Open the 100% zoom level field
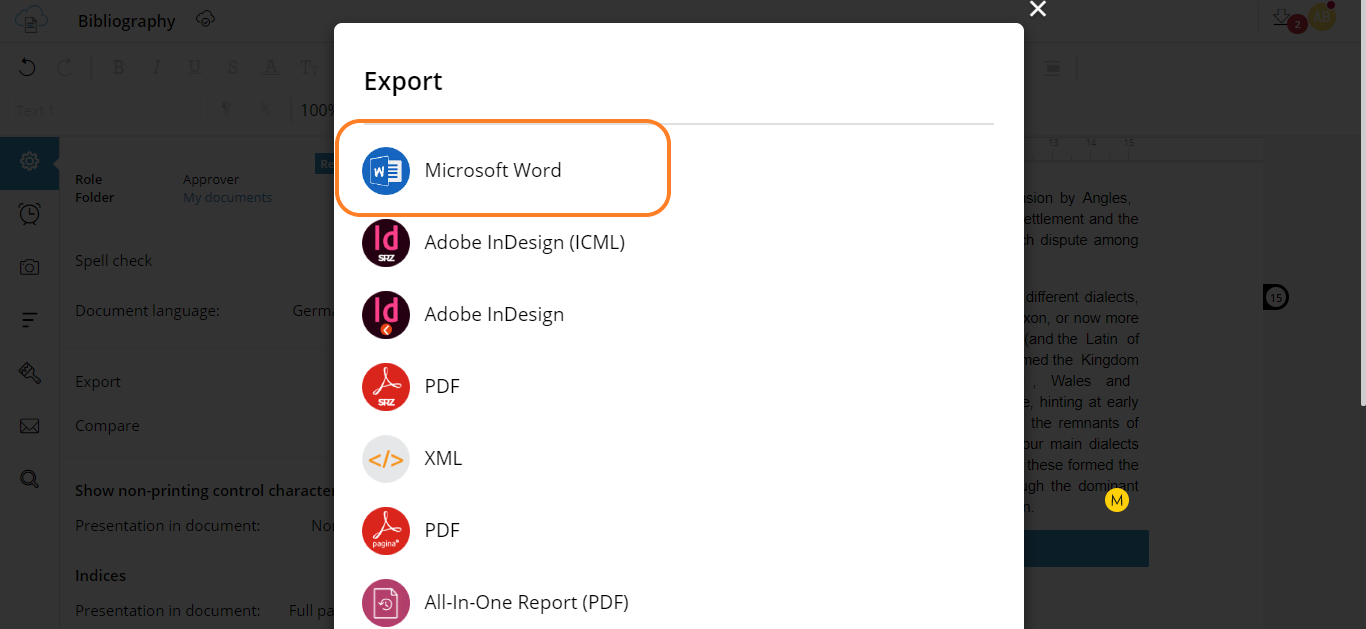The image size is (1366, 629). pyautogui.click(x=317, y=110)
